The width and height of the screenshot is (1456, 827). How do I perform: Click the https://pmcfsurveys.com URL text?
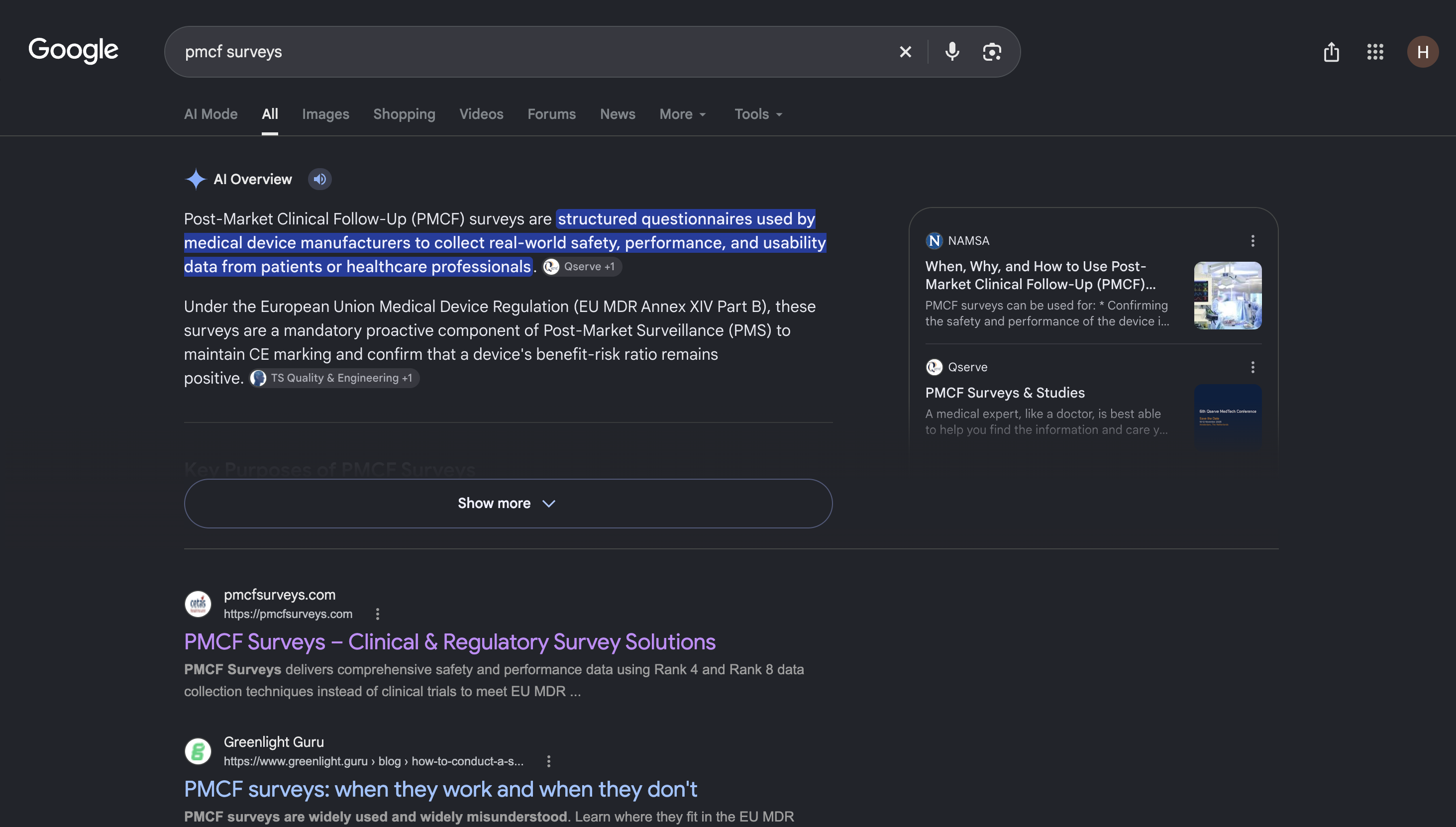pyautogui.click(x=288, y=614)
